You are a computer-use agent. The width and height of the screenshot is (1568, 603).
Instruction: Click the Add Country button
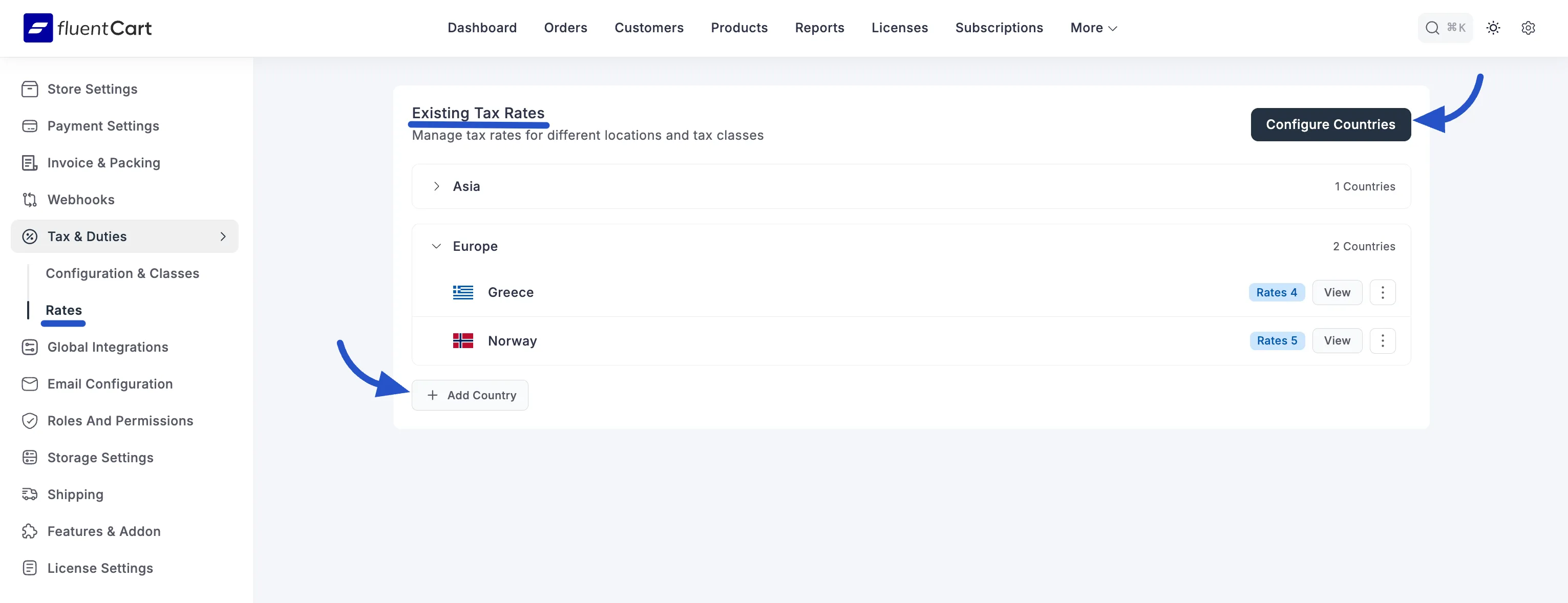470,396
